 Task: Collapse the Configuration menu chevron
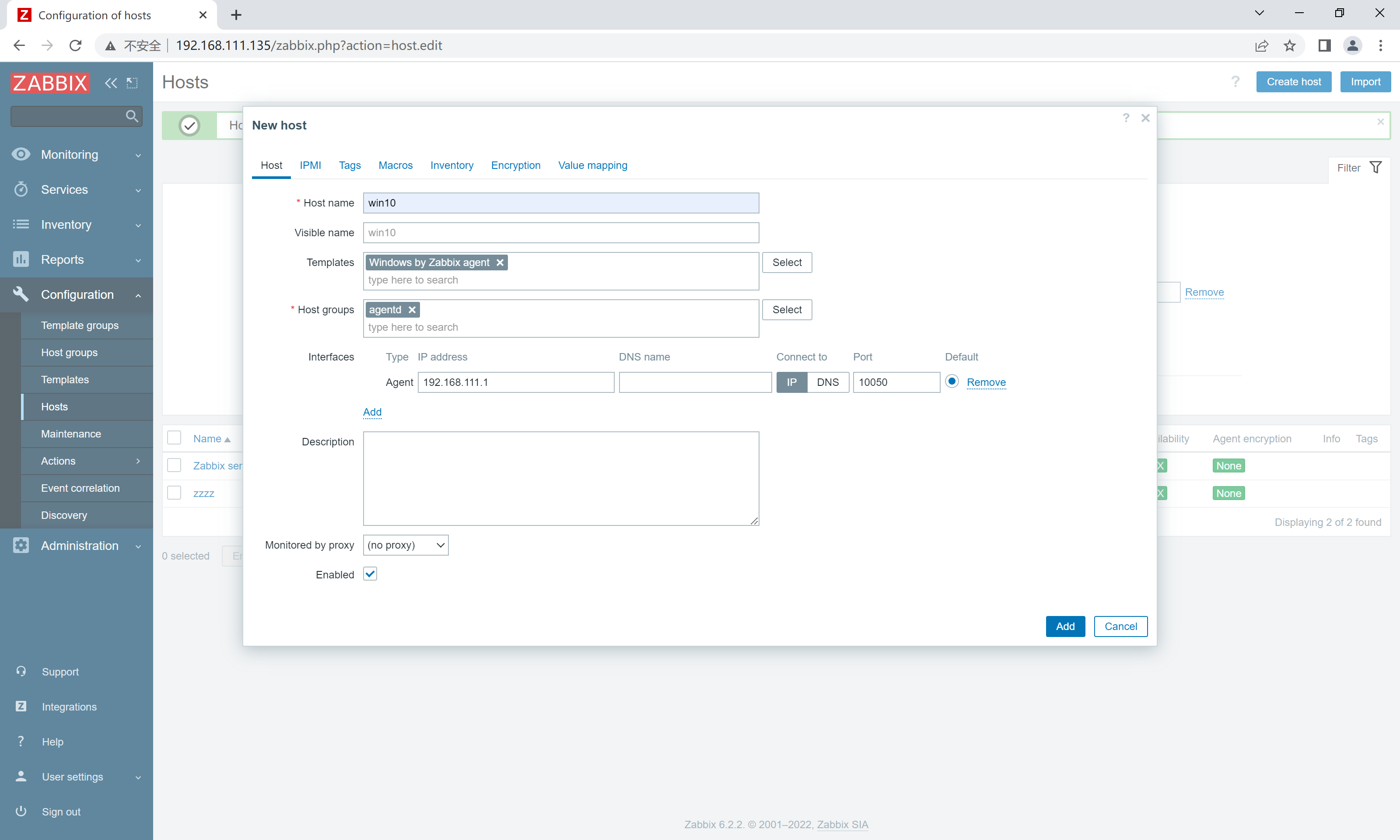click(x=138, y=295)
